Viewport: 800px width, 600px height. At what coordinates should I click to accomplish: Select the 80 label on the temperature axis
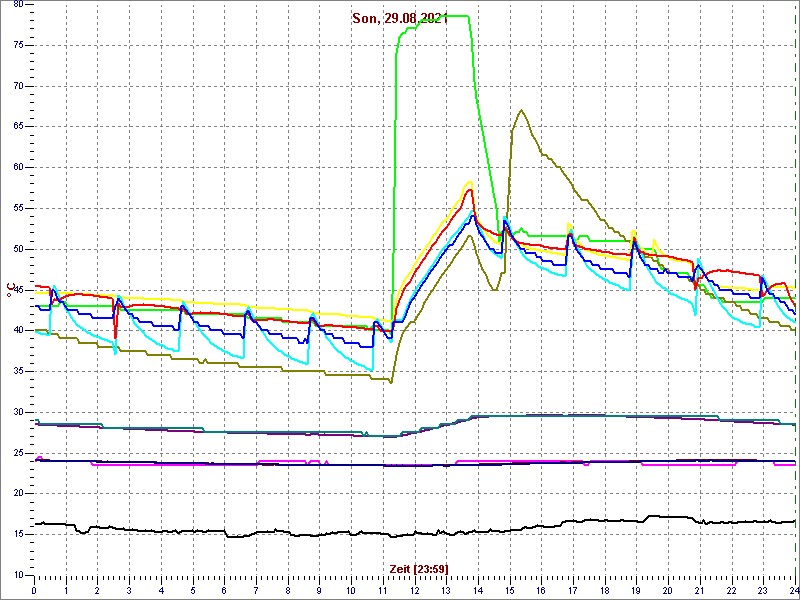17,4
